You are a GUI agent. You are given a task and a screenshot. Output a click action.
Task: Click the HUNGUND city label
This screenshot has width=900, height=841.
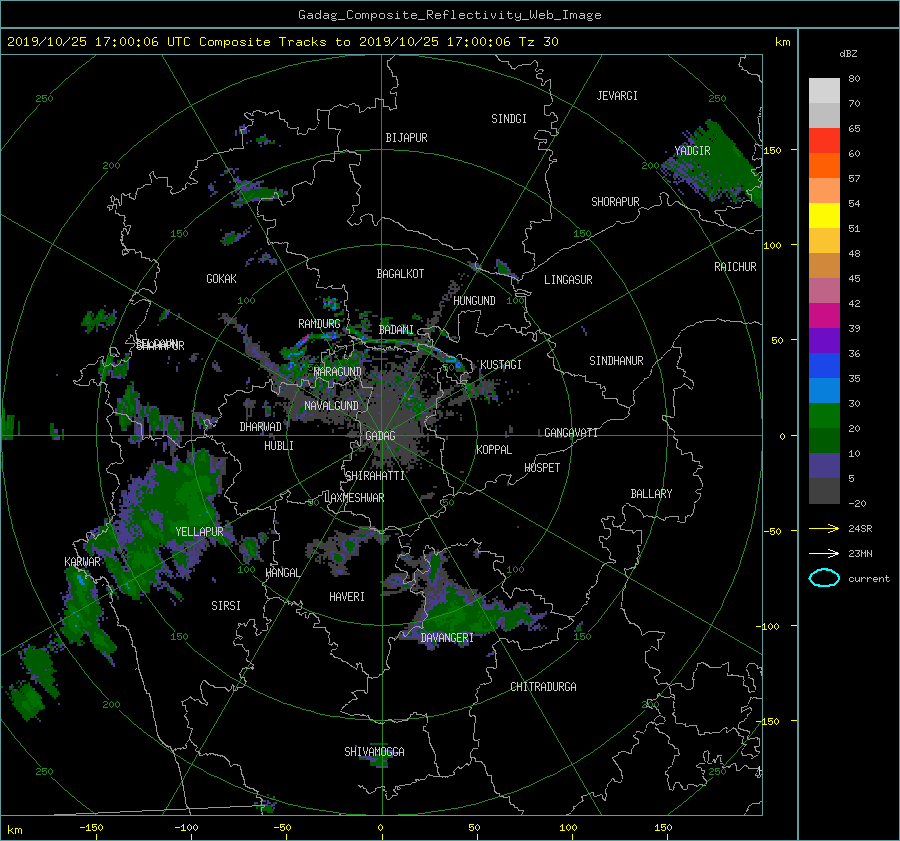pos(474,301)
